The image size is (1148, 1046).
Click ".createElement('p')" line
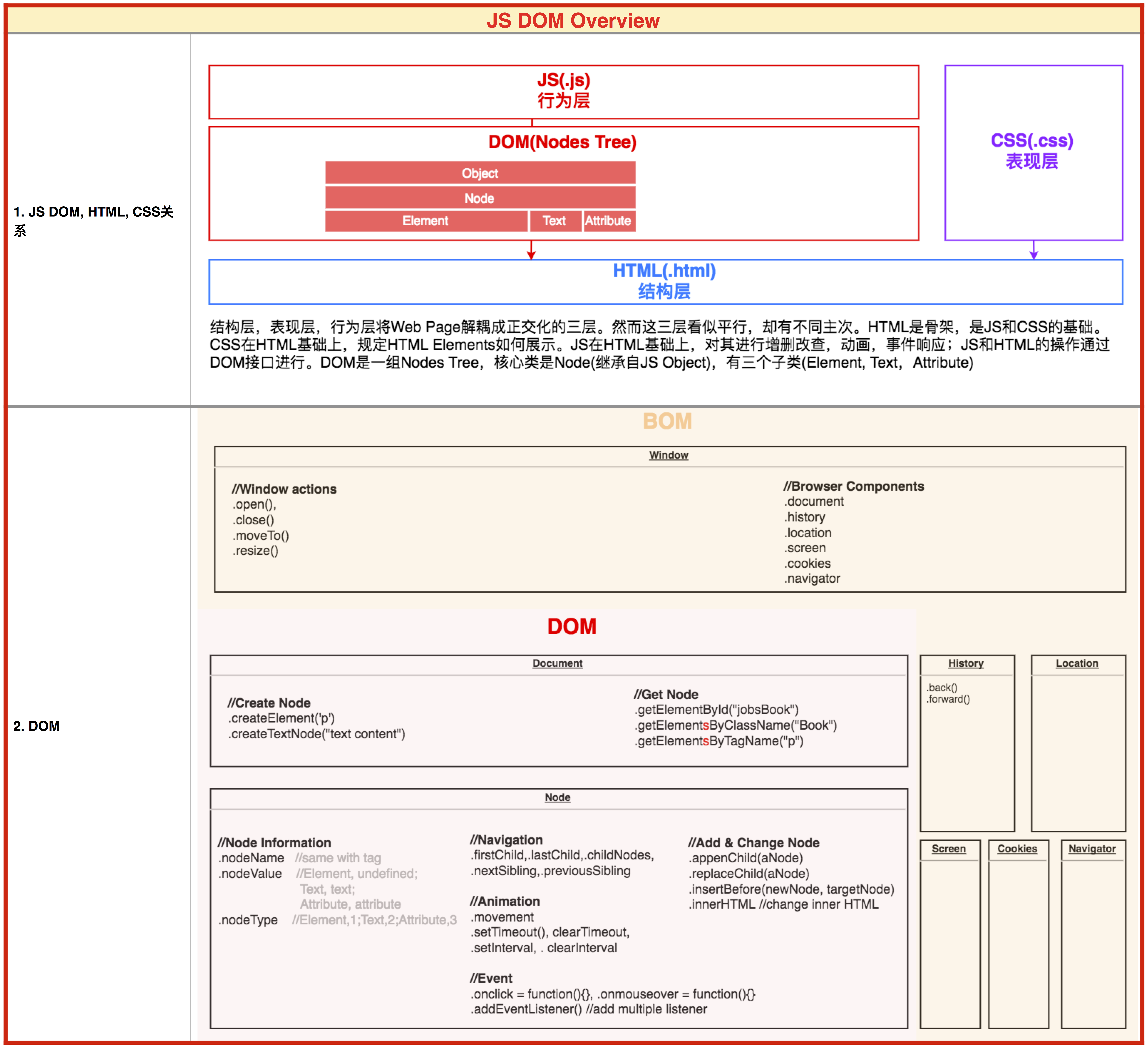click(x=281, y=718)
